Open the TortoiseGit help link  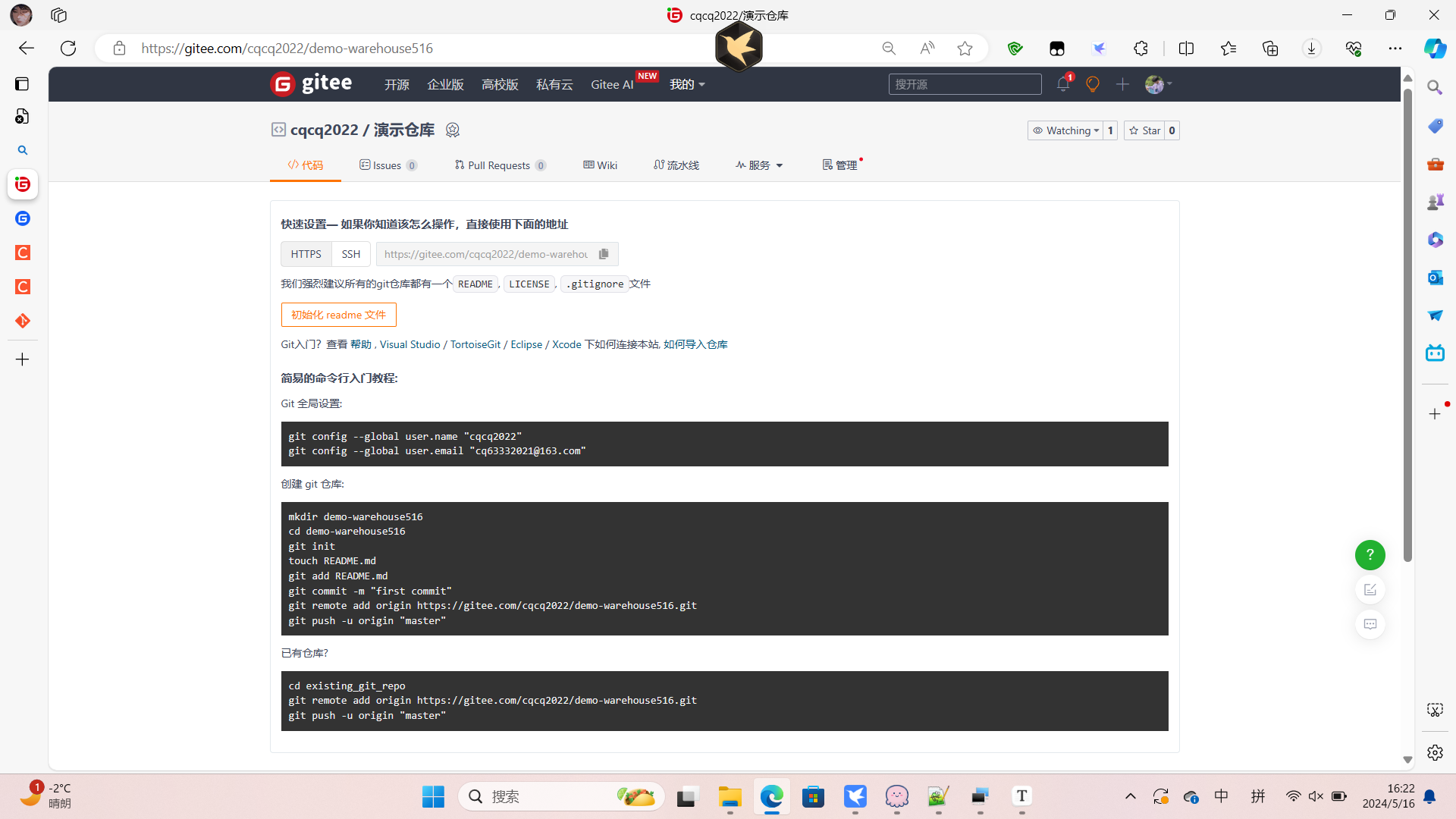click(x=475, y=344)
